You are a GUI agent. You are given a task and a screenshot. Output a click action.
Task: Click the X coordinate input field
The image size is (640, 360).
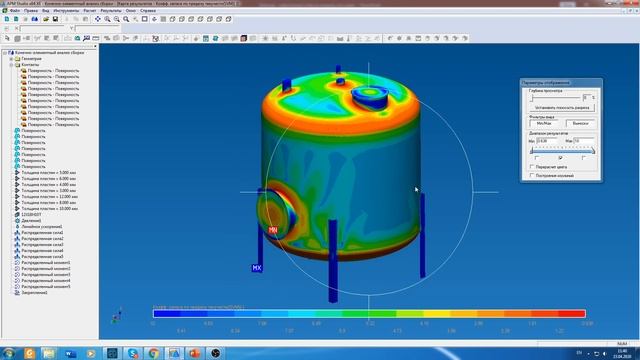(x=42, y=29)
